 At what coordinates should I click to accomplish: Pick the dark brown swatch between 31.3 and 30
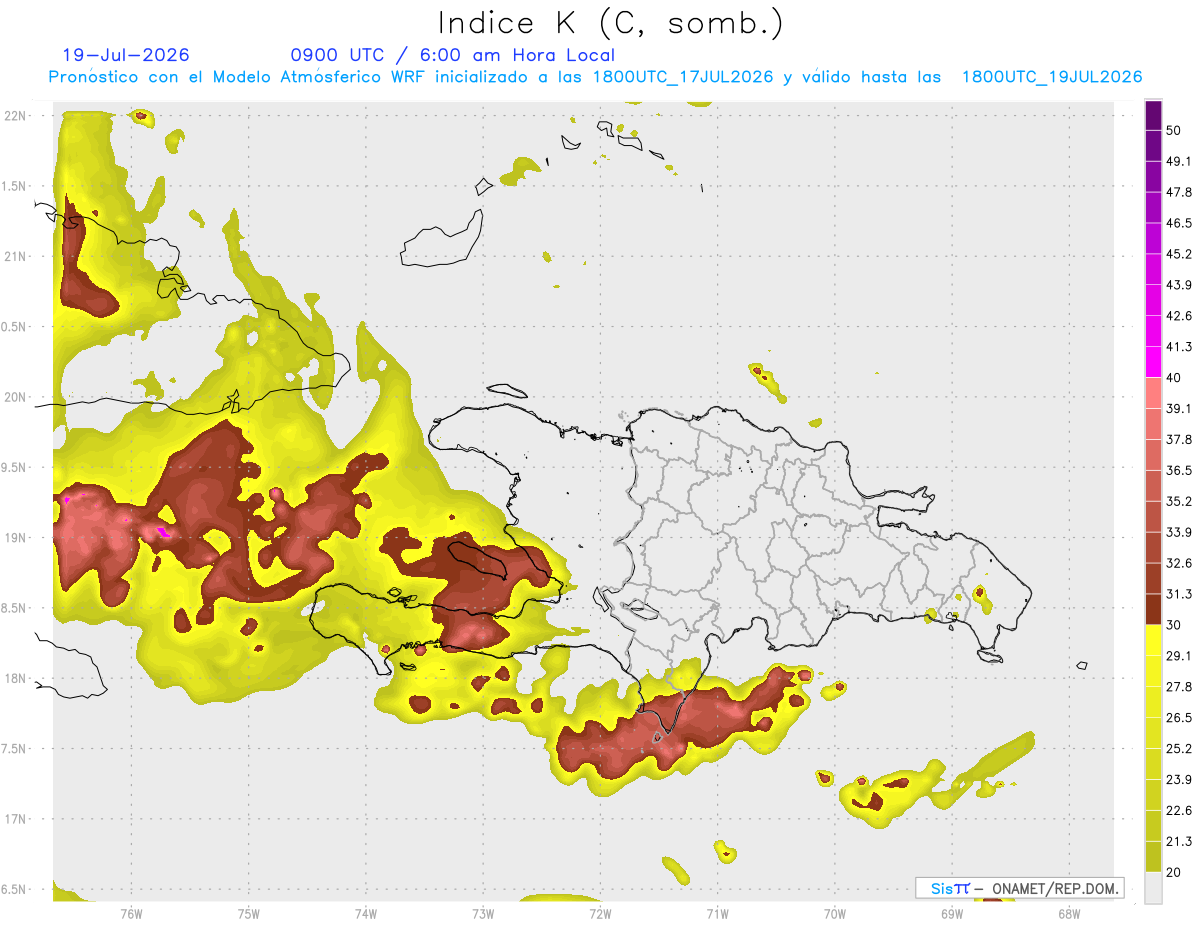1153,609
